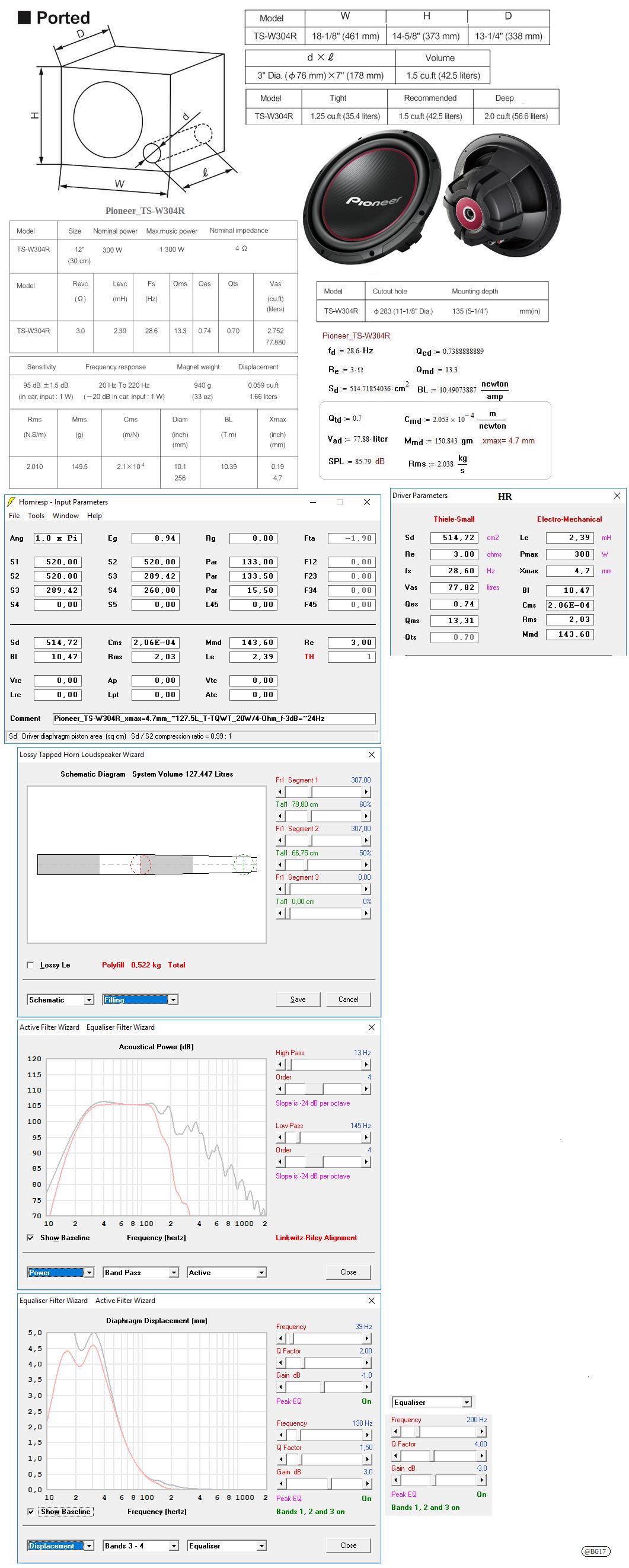Toggle Show Baseline in Active Filter Wizard
Screen dimensions: 629x1568
tap(30, 1237)
